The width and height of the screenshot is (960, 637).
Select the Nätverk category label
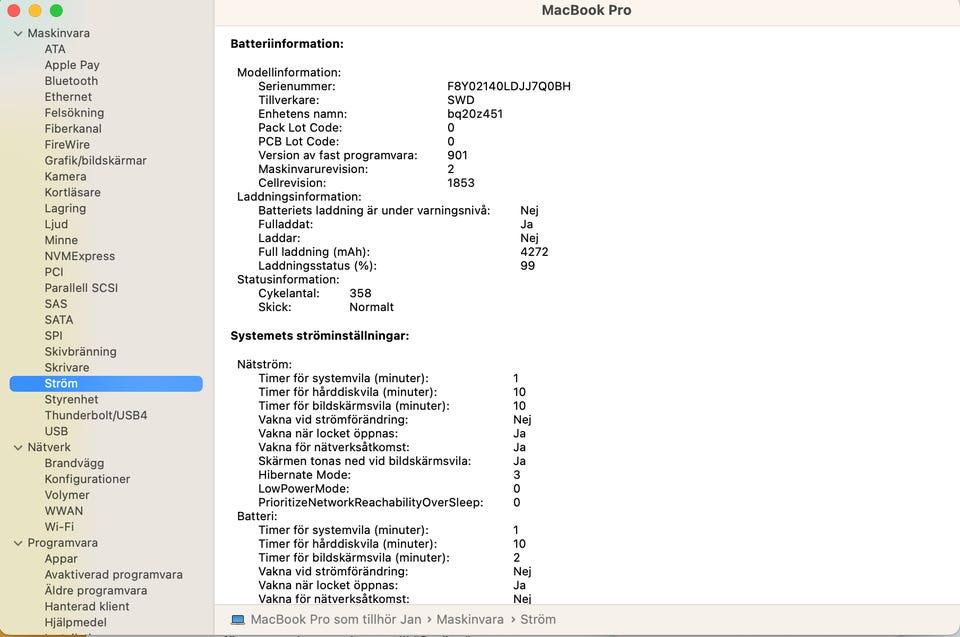coord(49,447)
